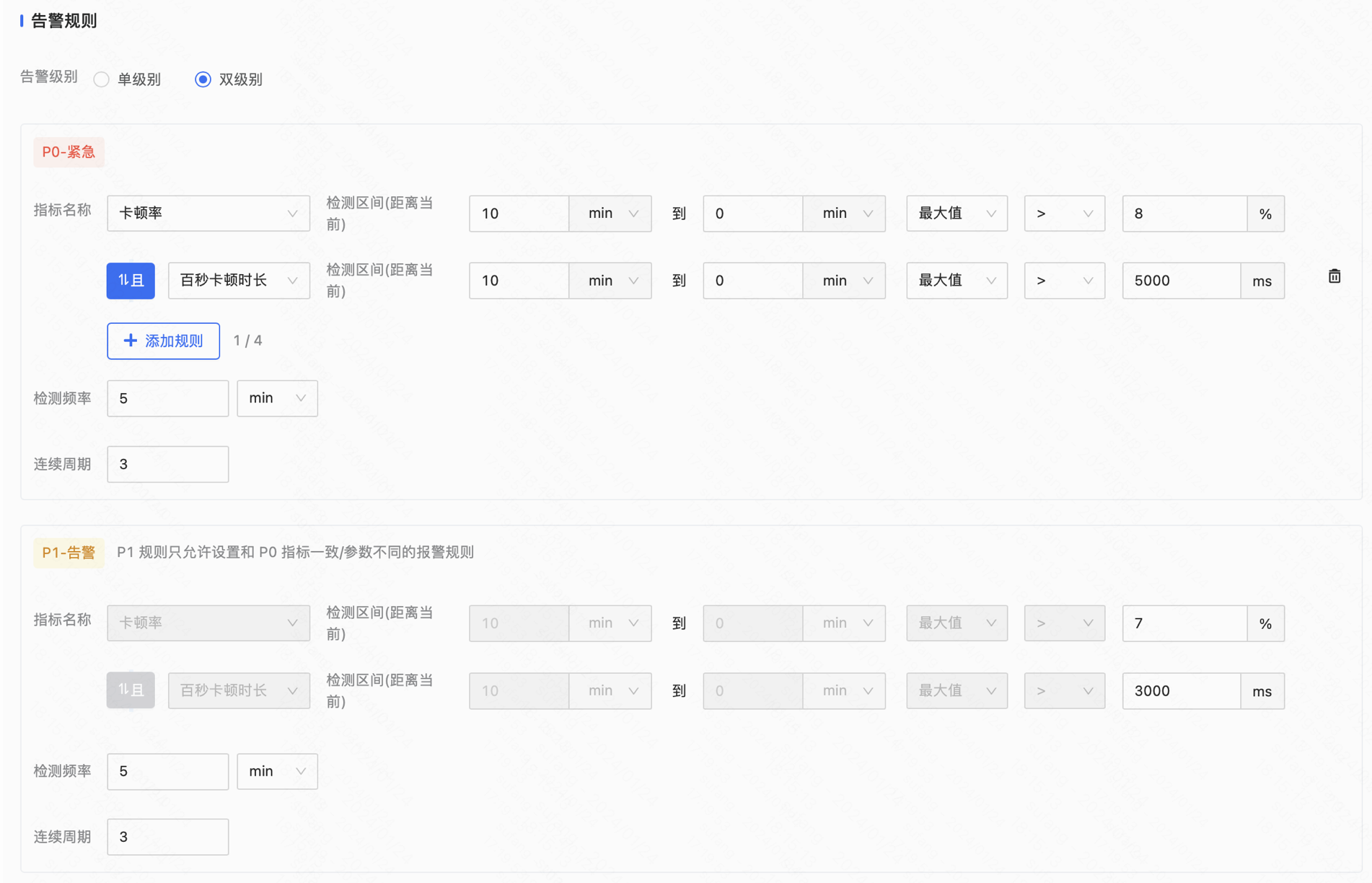Image resolution: width=1372 pixels, height=883 pixels.
Task: Open end unit min dropdown in P0 百秒卡顿时长 row
Action: (x=844, y=281)
